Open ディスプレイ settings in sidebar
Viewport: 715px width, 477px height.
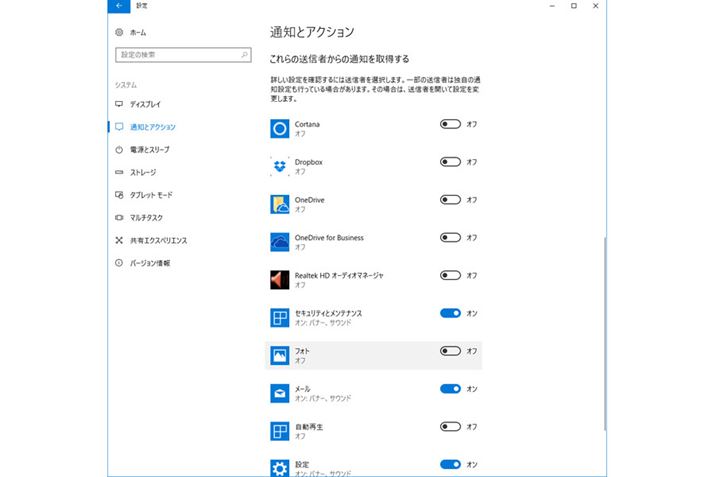pos(144,104)
